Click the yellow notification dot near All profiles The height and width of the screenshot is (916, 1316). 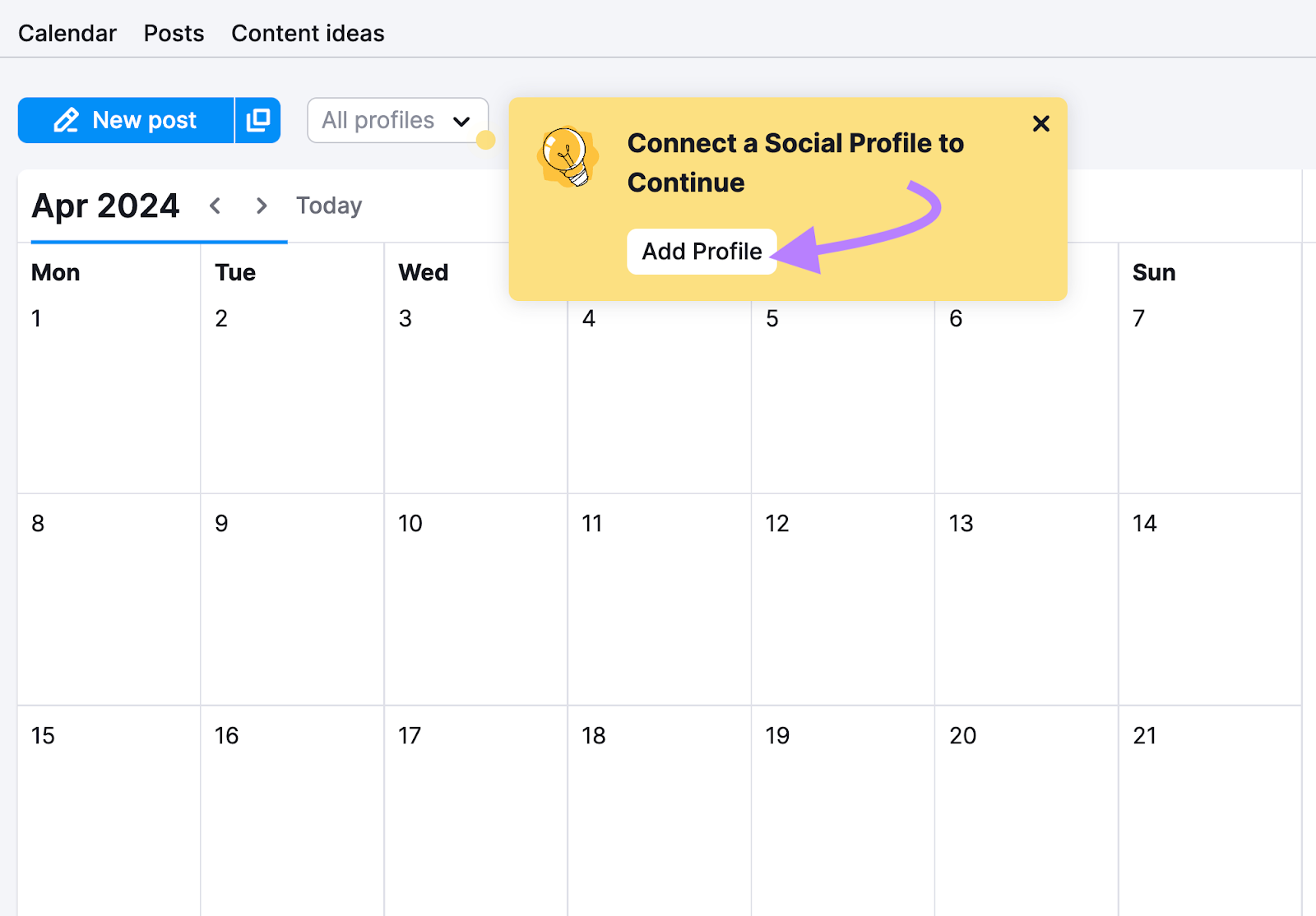[x=487, y=140]
